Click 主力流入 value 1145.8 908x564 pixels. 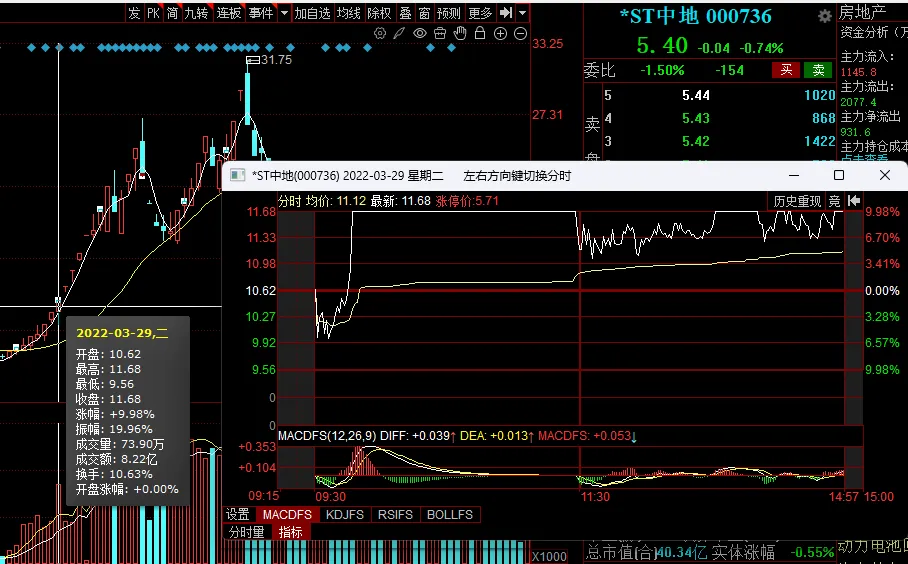[859, 72]
